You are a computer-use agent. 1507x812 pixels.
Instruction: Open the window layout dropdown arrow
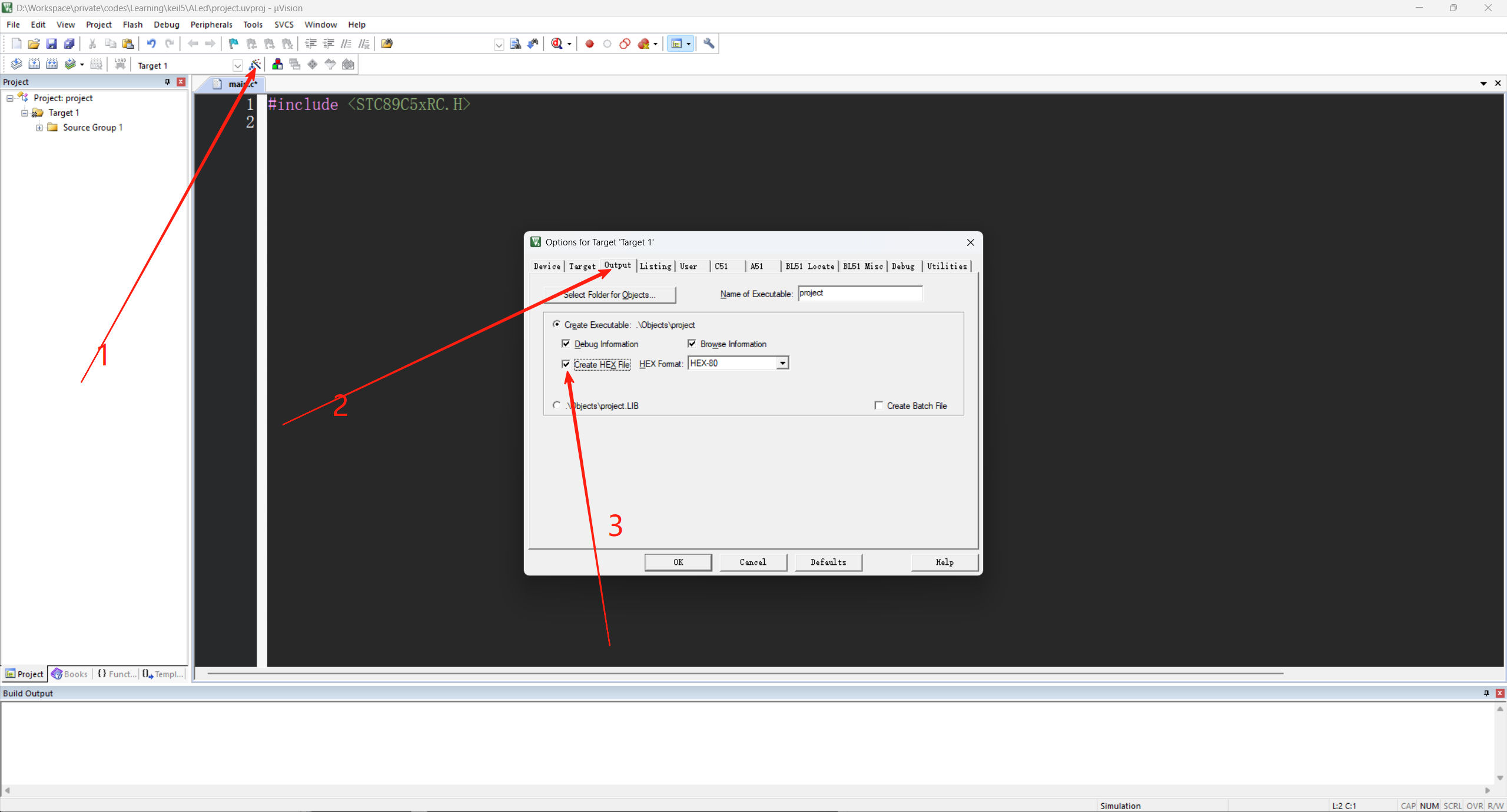(x=689, y=44)
